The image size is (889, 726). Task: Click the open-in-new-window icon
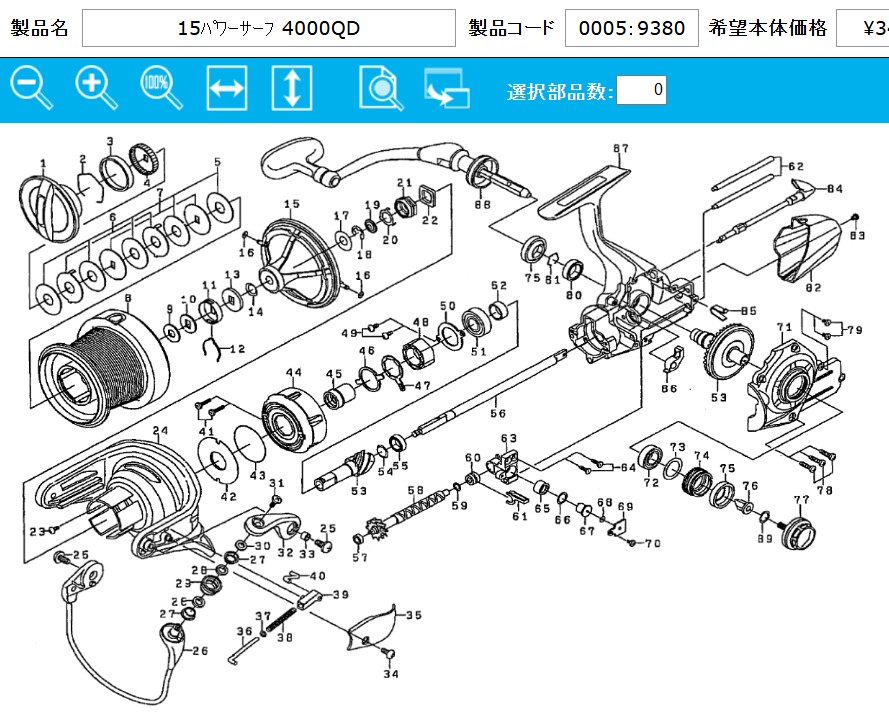447,88
